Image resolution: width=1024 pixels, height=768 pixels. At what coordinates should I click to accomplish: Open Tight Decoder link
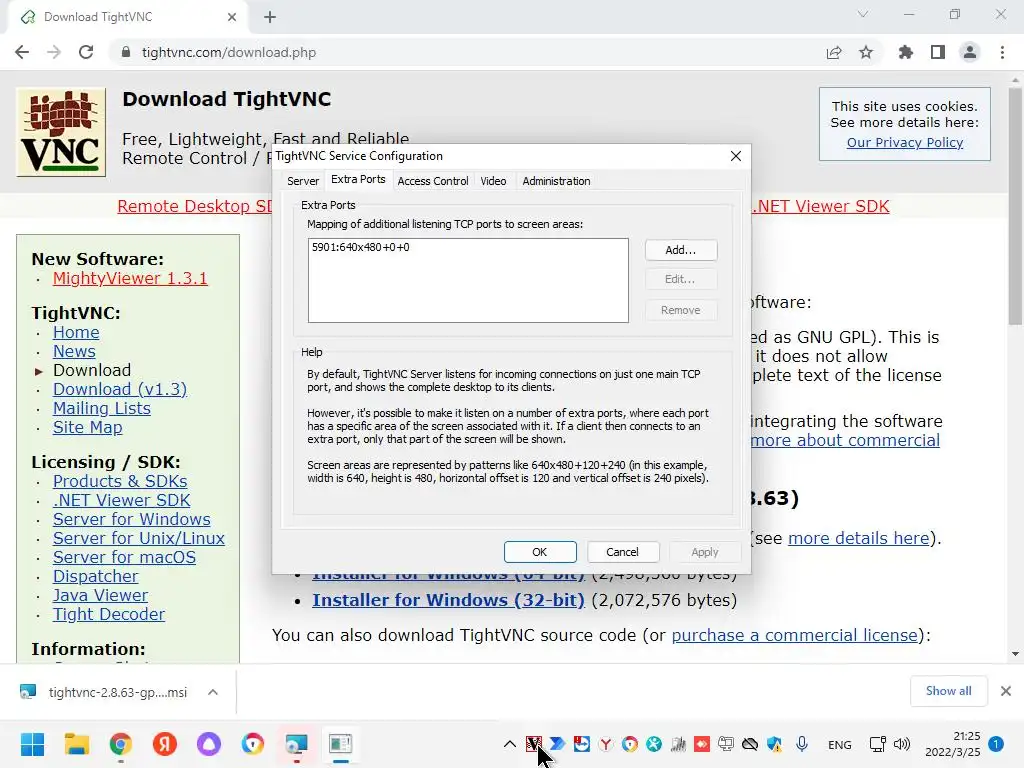[109, 615]
